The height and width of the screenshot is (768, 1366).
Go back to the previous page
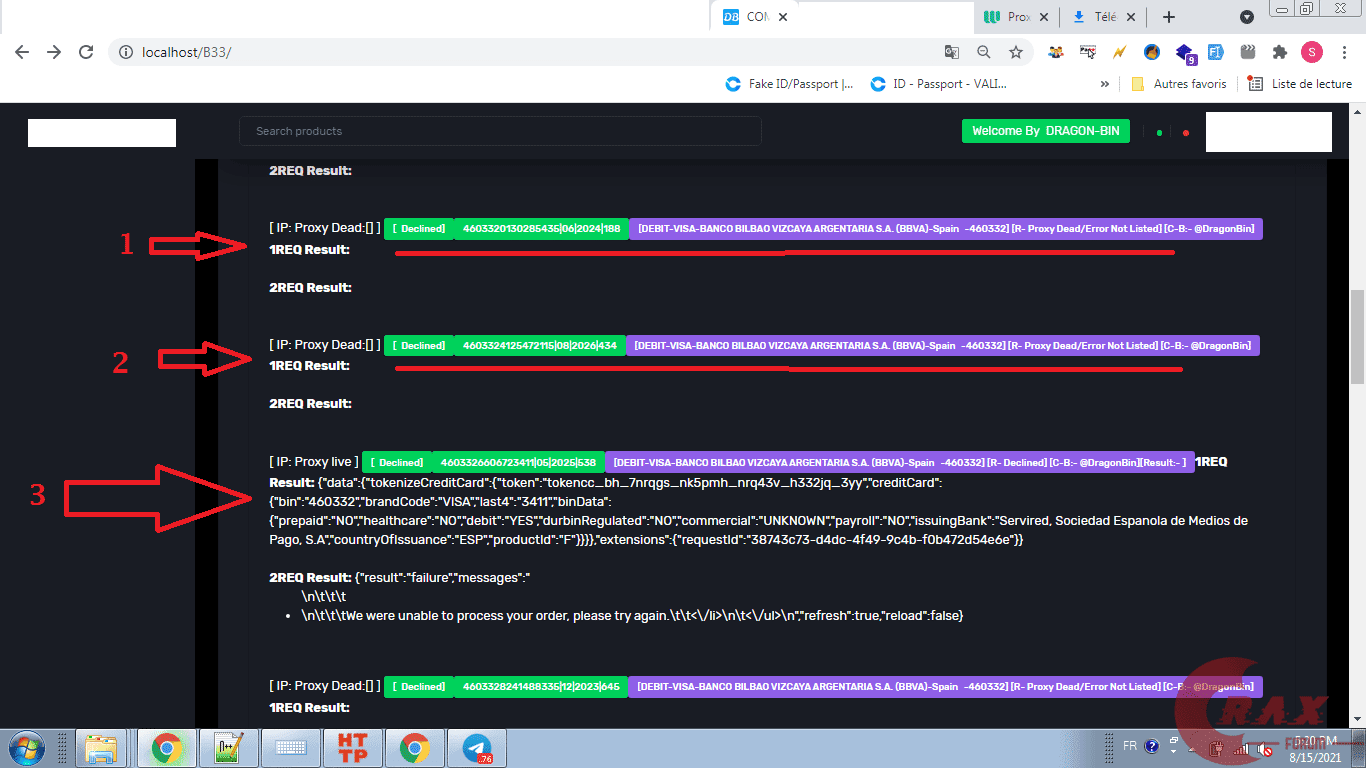point(22,52)
